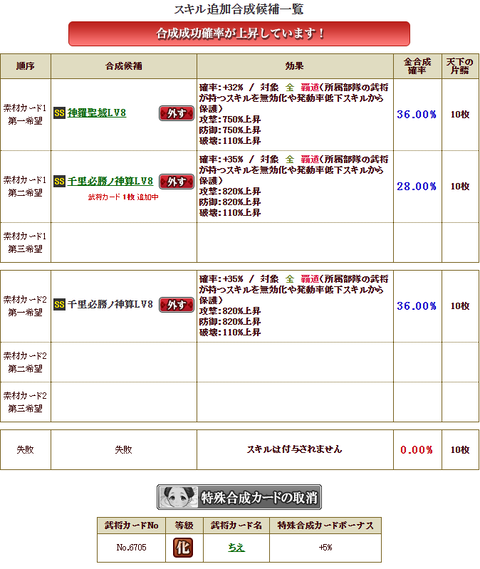This screenshot has width=480, height=569.
Task: Click the 武将カードNo header cell
Action: 131,526
